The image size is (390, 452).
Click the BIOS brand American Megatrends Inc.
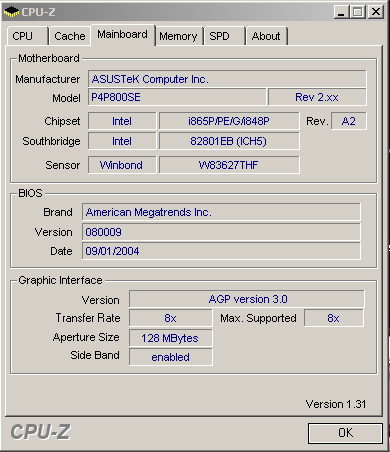tap(221, 212)
